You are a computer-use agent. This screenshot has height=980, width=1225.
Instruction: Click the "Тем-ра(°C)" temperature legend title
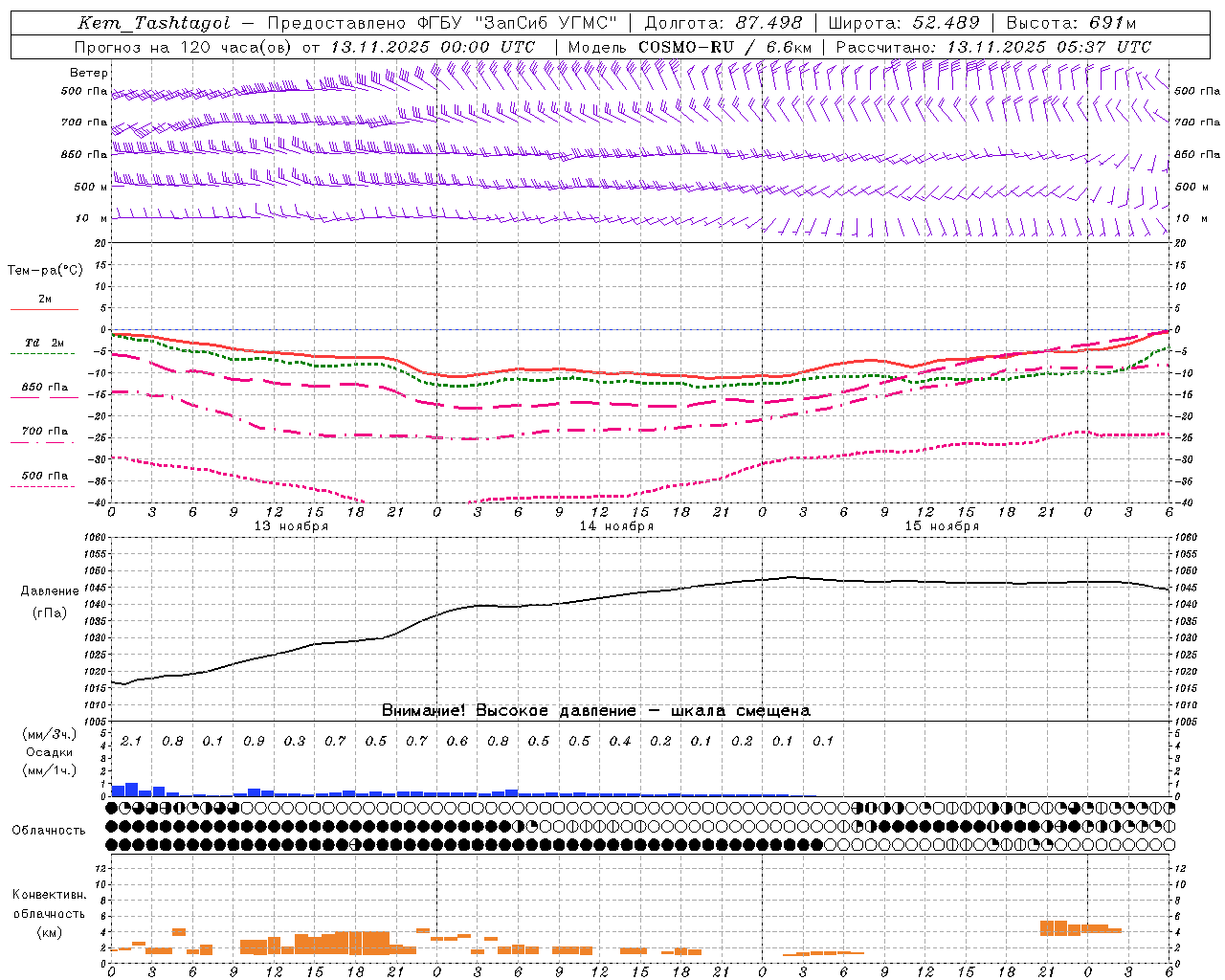45,271
